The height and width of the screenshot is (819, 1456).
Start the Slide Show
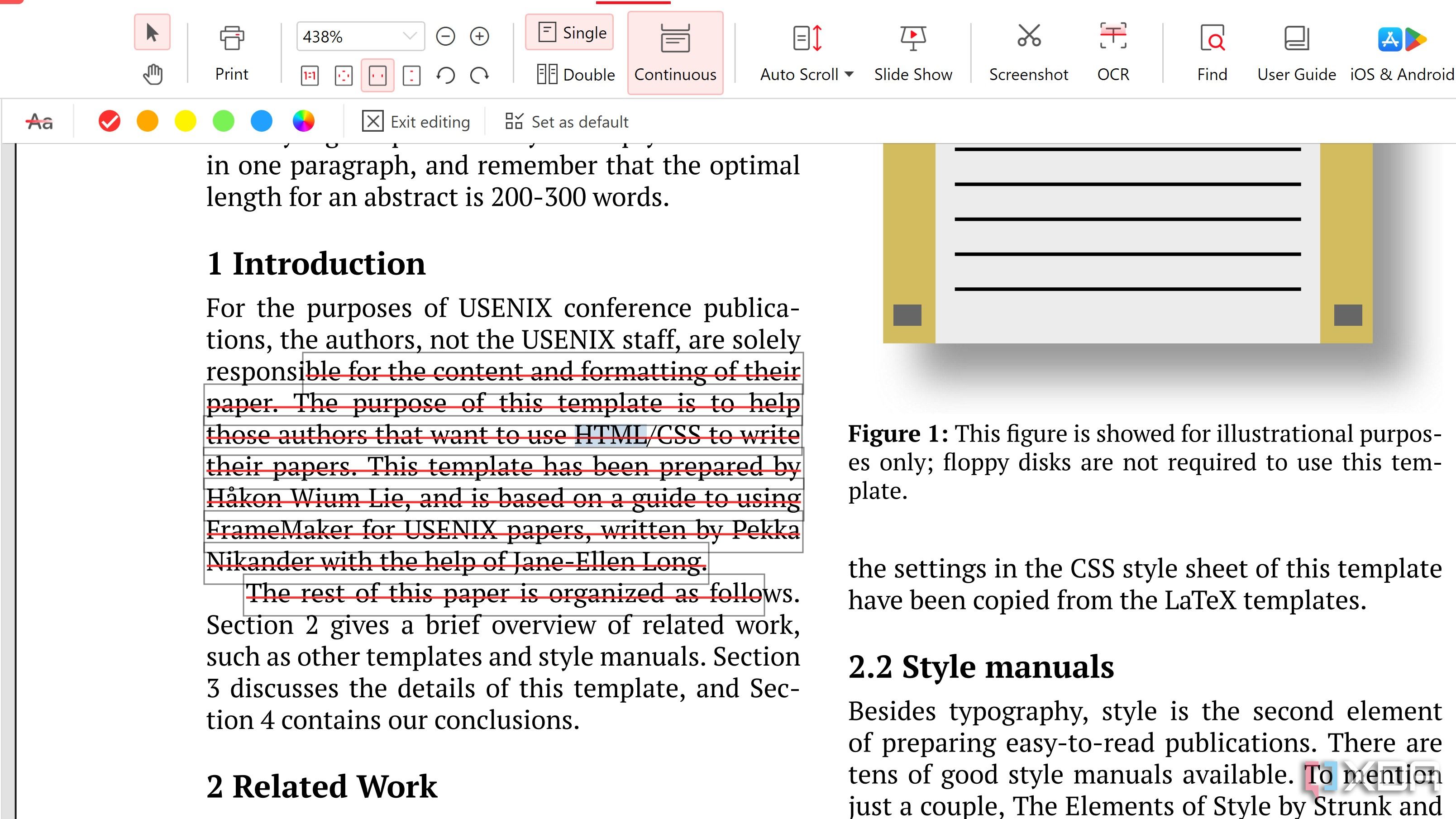click(x=913, y=54)
